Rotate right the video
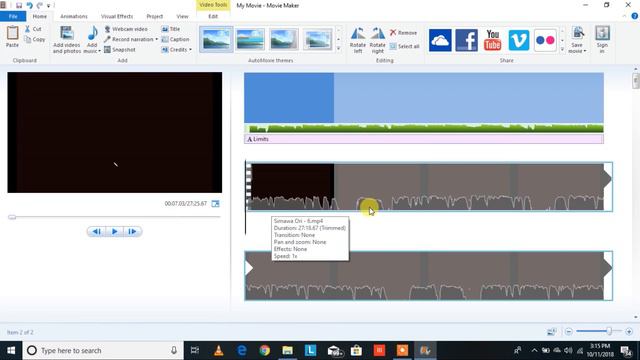 [x=378, y=40]
